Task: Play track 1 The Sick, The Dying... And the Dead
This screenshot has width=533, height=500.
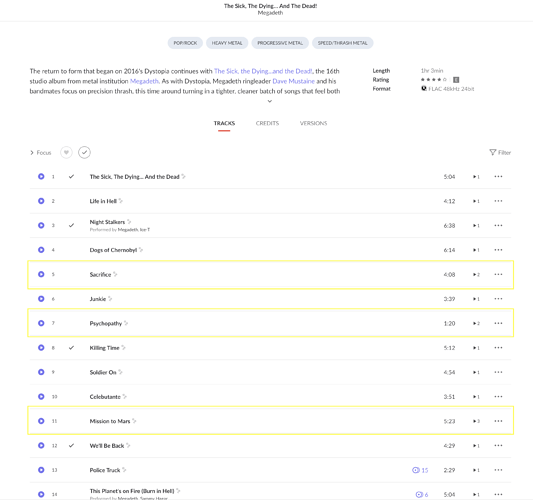Action: pyautogui.click(x=41, y=176)
